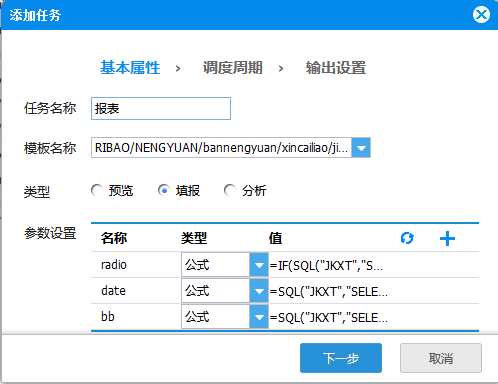Click the bb parameter formula value
Image resolution: width=498 pixels, height=384 pixels.
329,317
